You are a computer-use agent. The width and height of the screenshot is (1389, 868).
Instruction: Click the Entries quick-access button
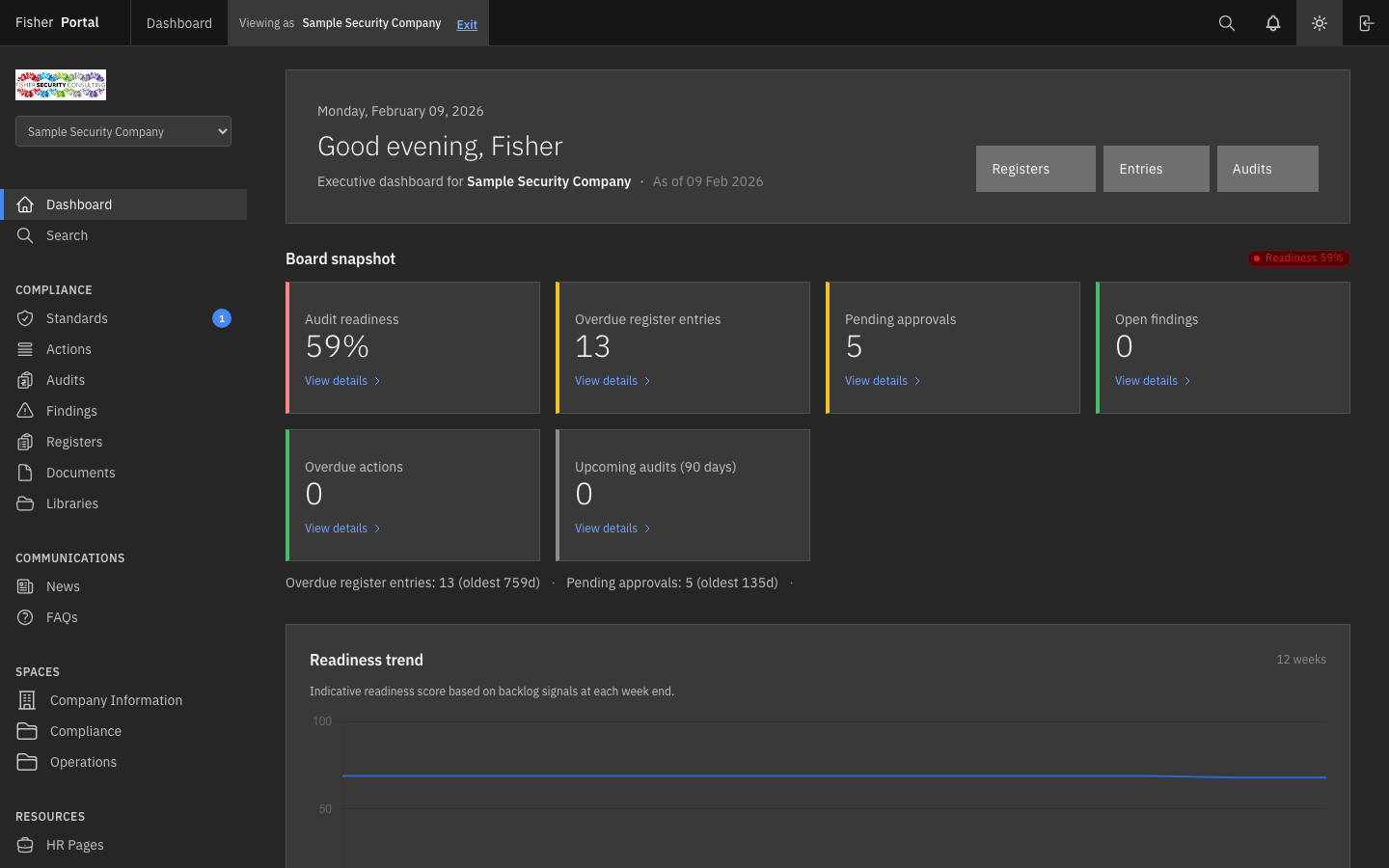(x=1156, y=168)
